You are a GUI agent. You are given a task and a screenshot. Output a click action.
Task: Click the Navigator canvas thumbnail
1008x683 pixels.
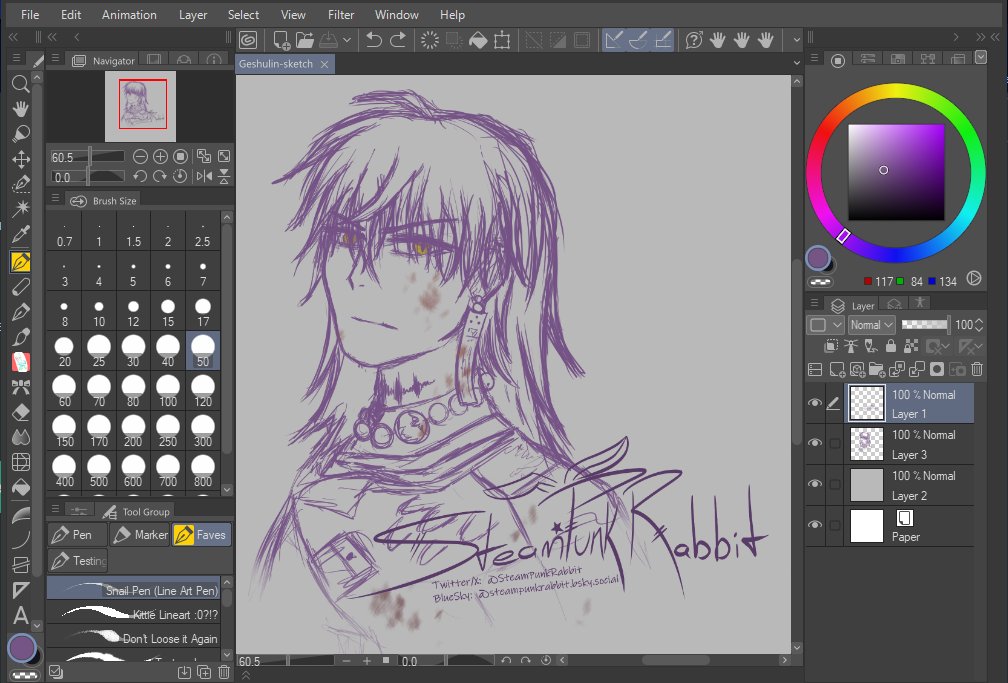[x=140, y=106]
